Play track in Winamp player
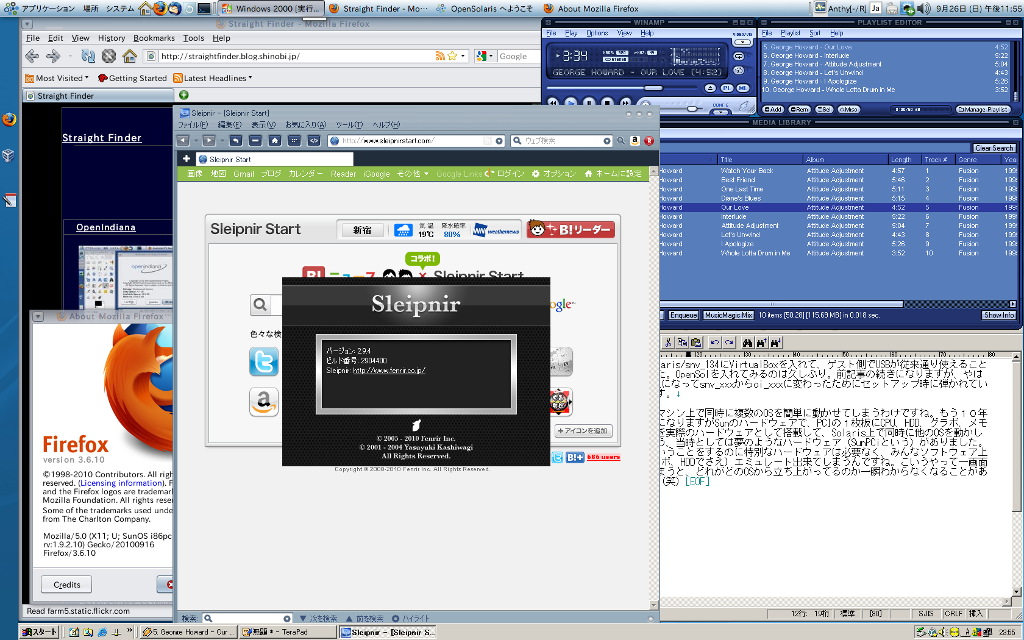1024x640 pixels. (571, 103)
